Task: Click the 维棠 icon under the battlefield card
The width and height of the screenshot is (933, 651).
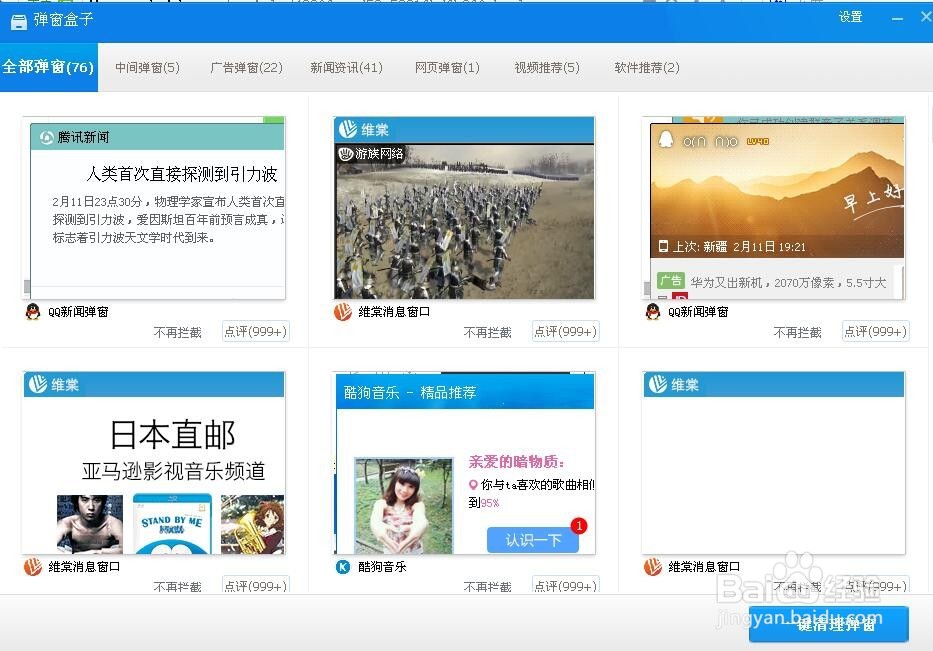Action: [343, 311]
